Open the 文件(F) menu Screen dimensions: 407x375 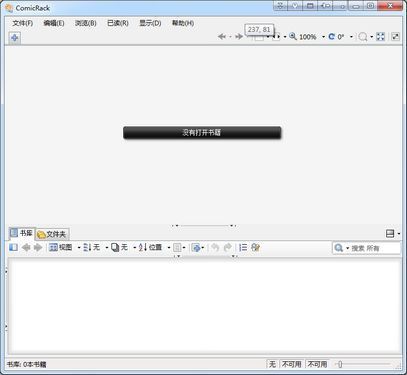23,23
